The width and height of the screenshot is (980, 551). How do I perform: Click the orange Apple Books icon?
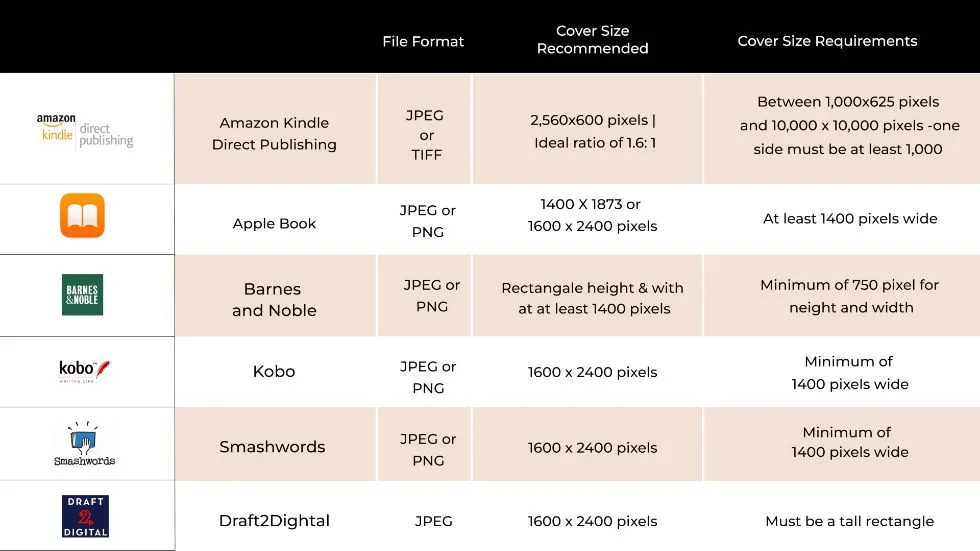pos(82,216)
